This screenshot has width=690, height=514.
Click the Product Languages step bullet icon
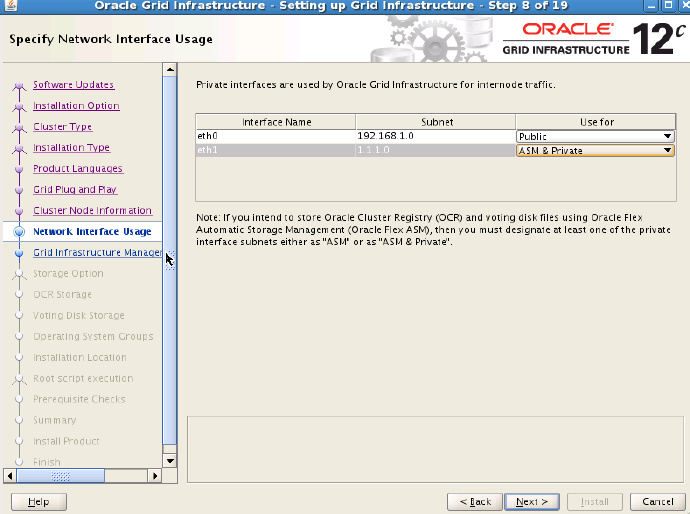19,169
